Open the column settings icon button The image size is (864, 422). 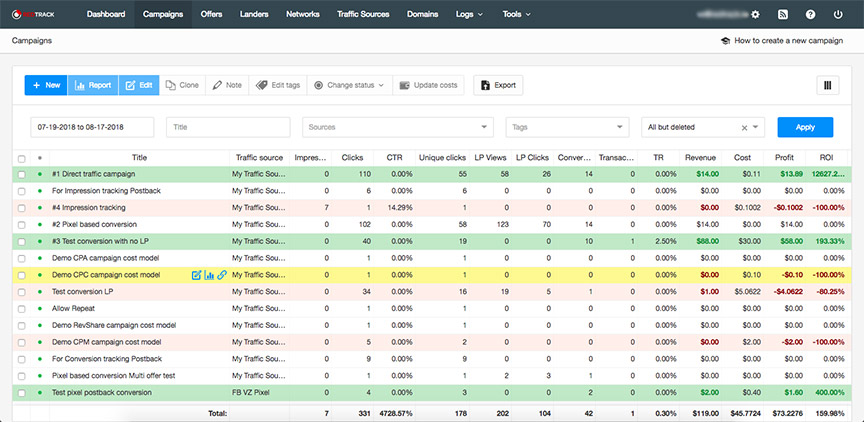pyautogui.click(x=827, y=85)
